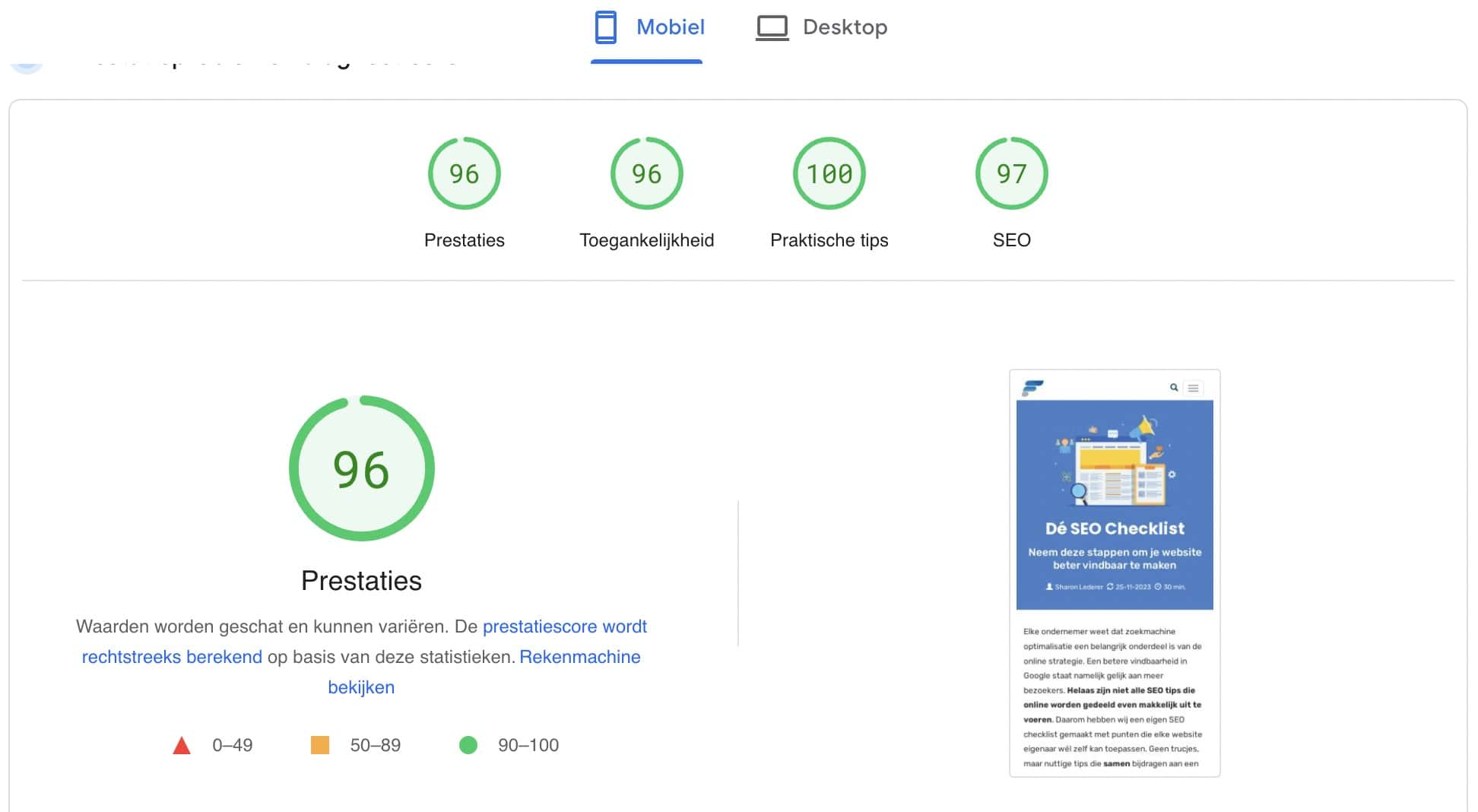Viewport: 1478px width, 812px height.
Task: Open the 'prestatiescore wordt rechtstreeks berekend' link
Action: pyautogui.click(x=564, y=626)
